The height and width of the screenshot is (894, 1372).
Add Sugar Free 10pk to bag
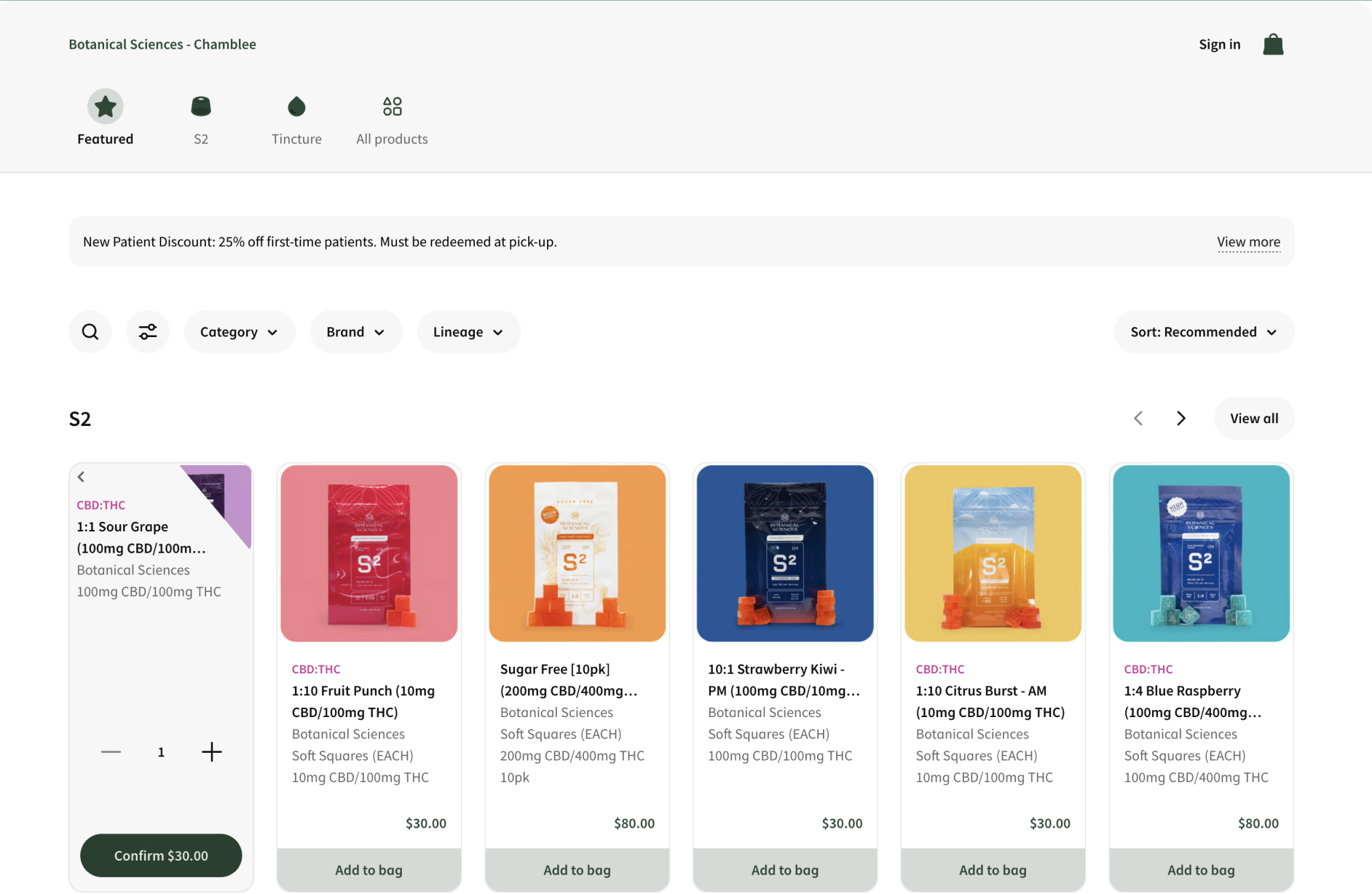pos(577,870)
